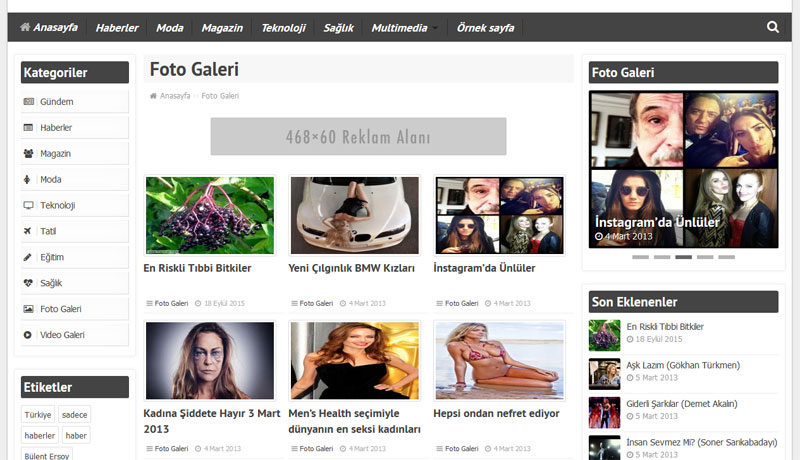The height and width of the screenshot is (460, 800).
Task: Open İnsan Sevmez Mi? recent post
Action: [x=702, y=442]
